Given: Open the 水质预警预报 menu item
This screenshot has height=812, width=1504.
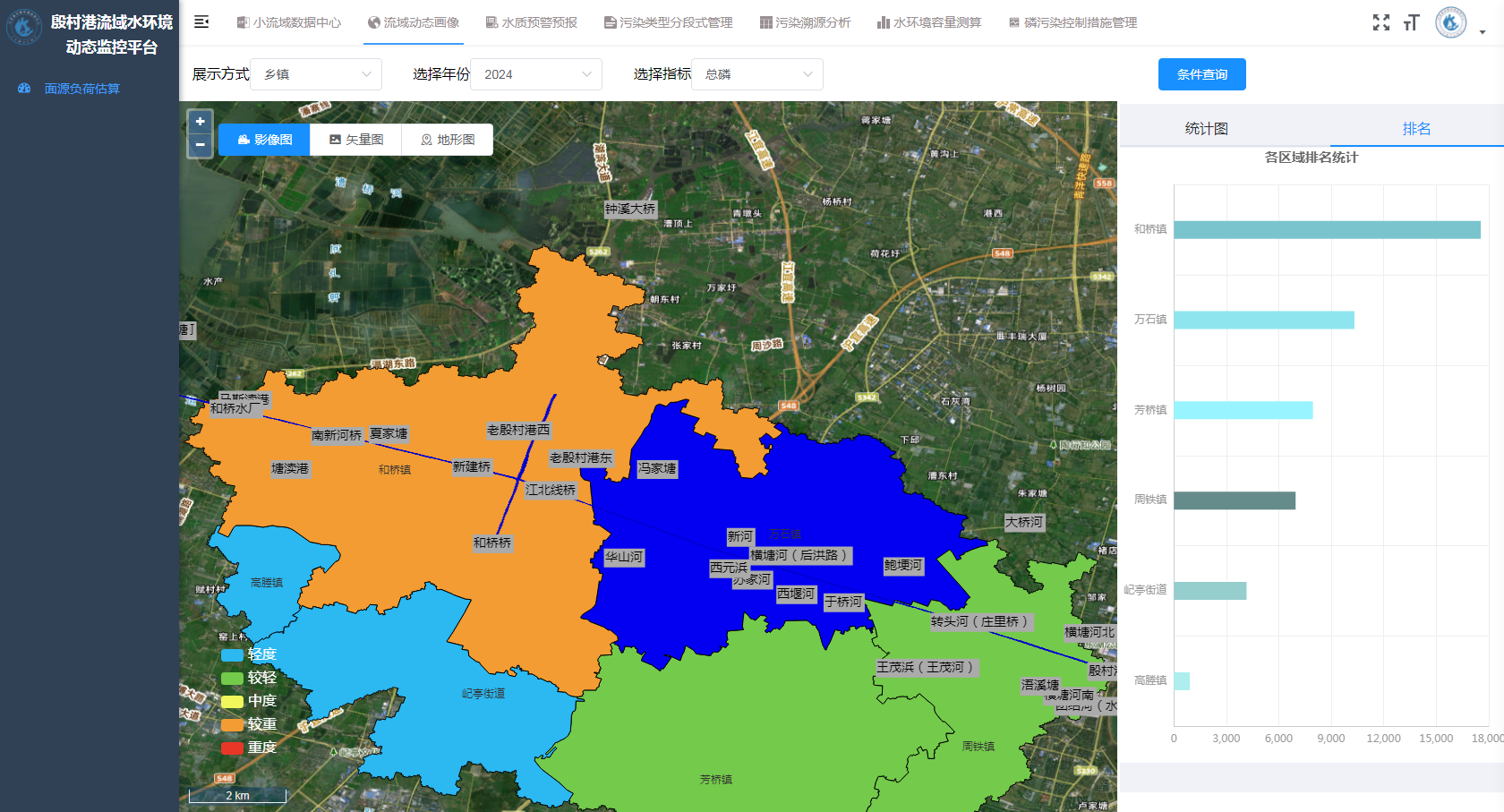Looking at the screenshot, I should point(531,22).
